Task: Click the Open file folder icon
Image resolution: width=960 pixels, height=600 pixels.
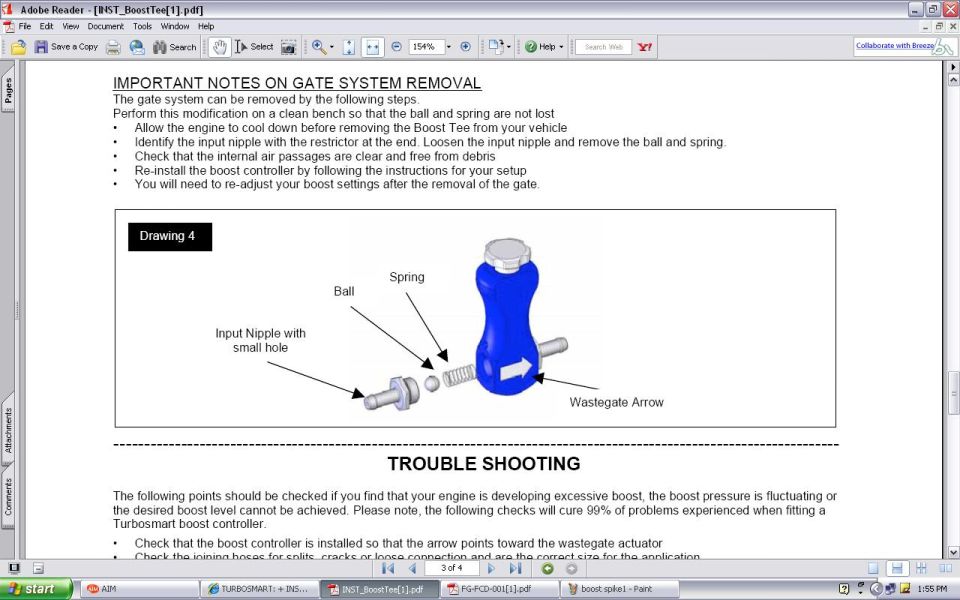Action: pos(18,47)
